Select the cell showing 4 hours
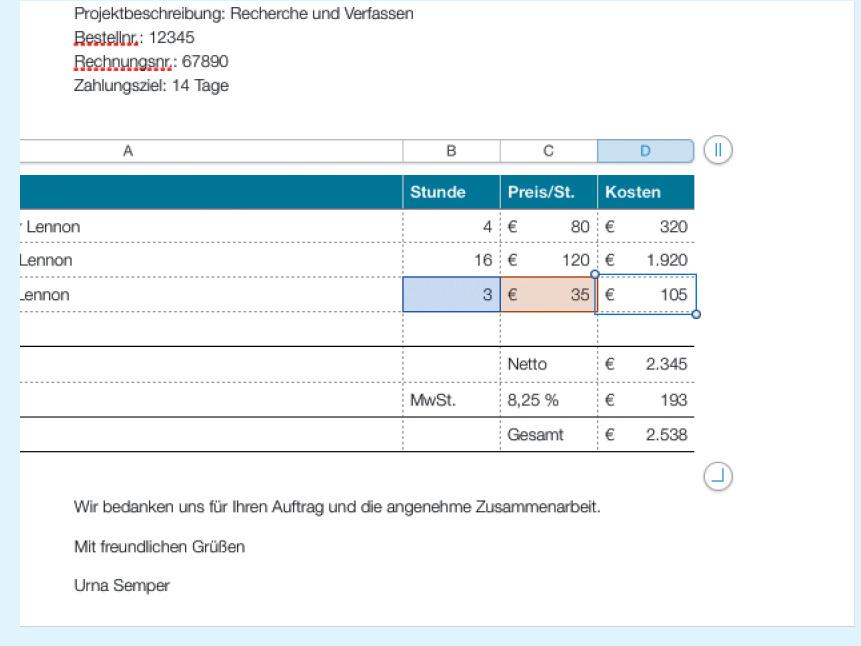Image resolution: width=861 pixels, height=646 pixels. click(x=451, y=226)
